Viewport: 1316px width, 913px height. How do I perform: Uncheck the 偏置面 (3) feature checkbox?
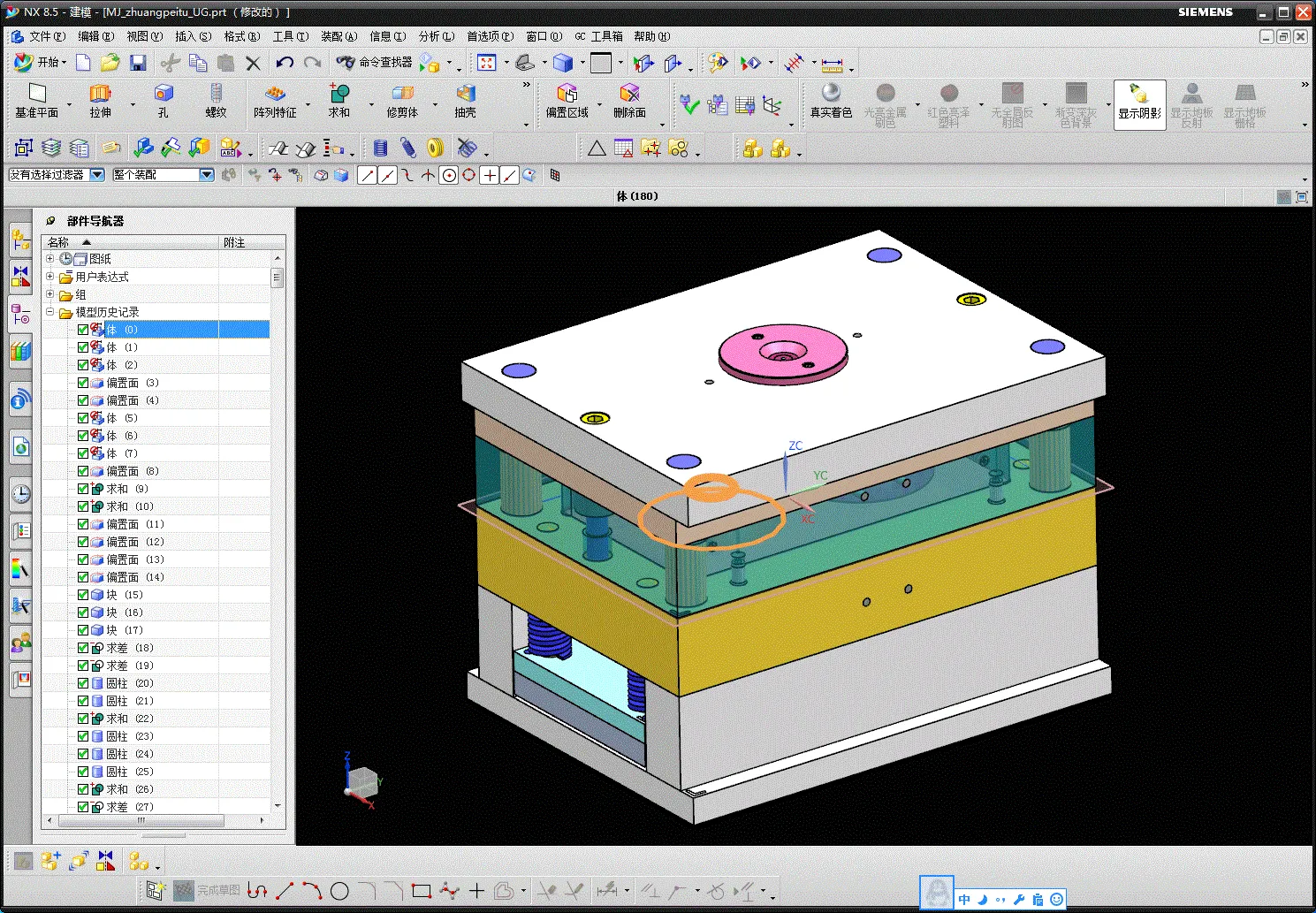coord(83,383)
